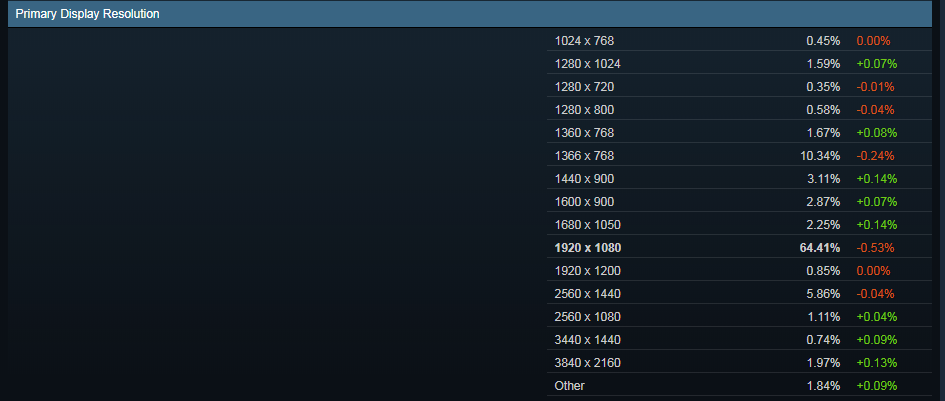Select the 3840 x 2160 entry
Image resolution: width=945 pixels, height=401 pixels.
(587, 363)
